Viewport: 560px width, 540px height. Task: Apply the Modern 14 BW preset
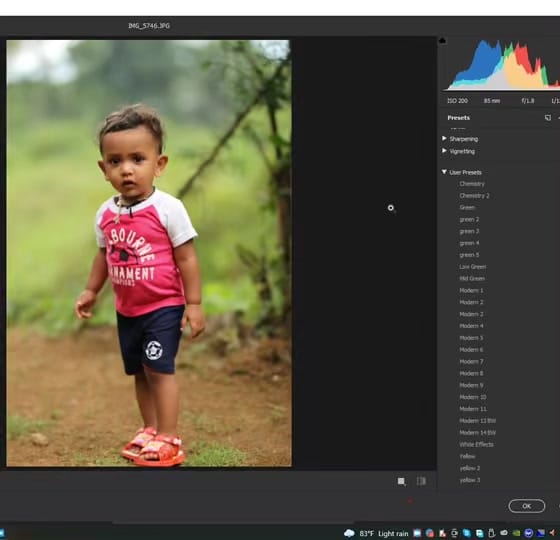point(478,432)
